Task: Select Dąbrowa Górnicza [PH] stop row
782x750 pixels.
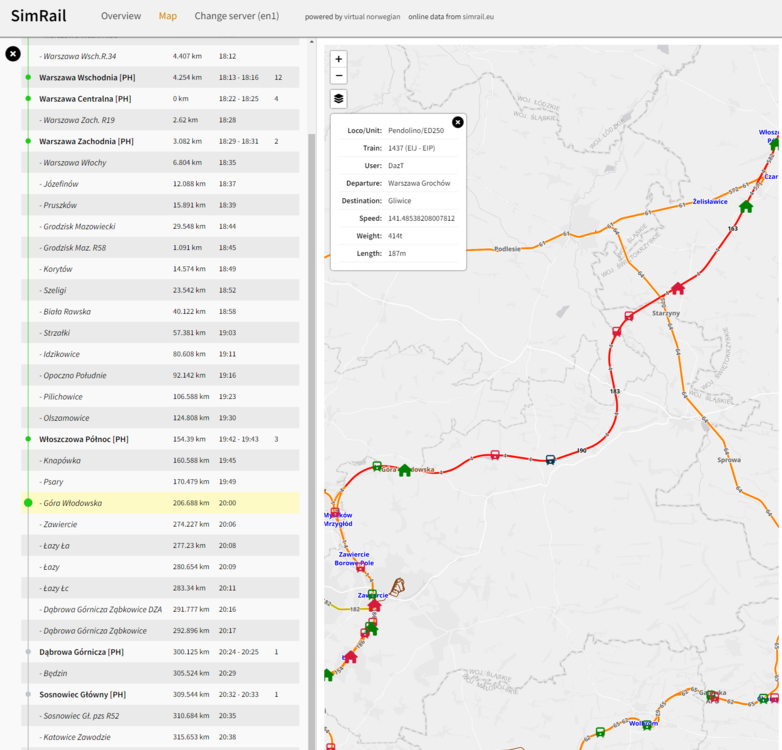Action: [x=81, y=652]
